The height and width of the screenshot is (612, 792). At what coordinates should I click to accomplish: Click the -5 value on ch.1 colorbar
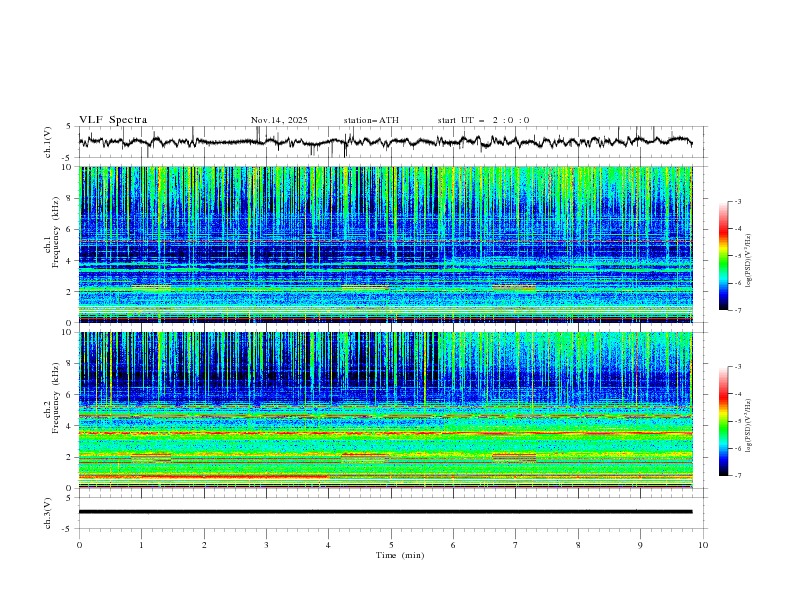738,256
